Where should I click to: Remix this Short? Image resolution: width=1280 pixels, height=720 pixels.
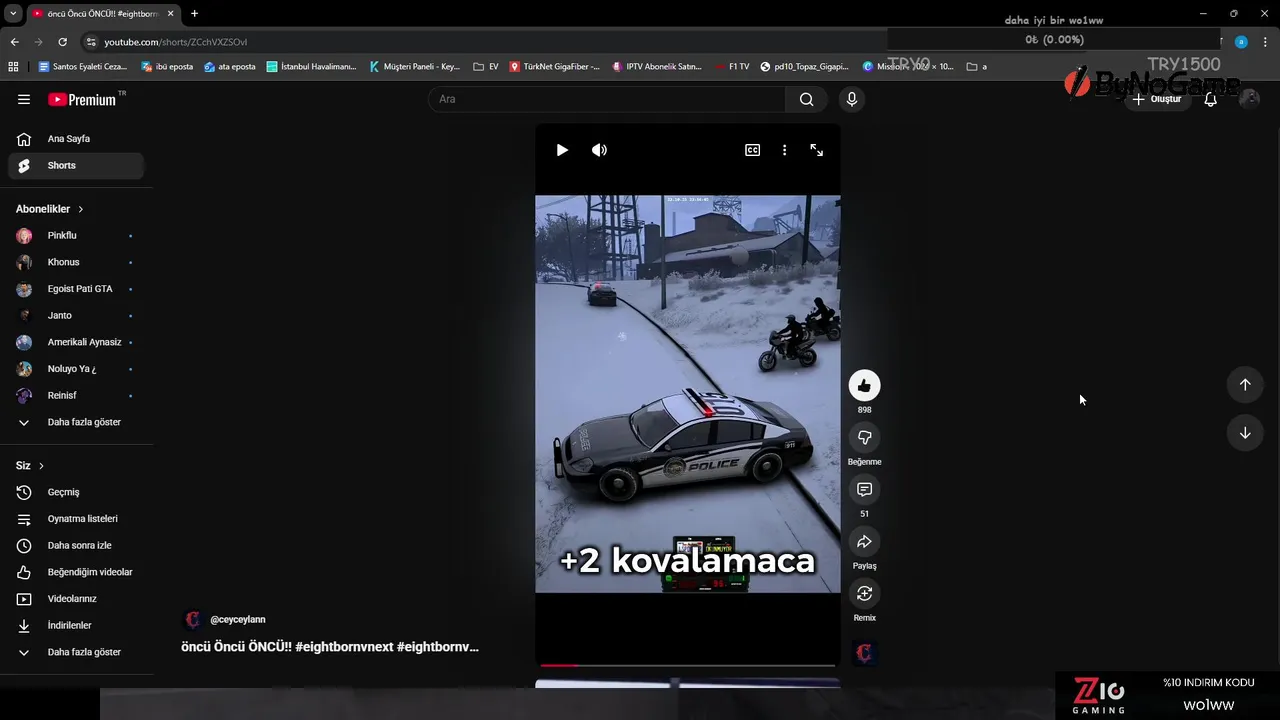point(864,594)
